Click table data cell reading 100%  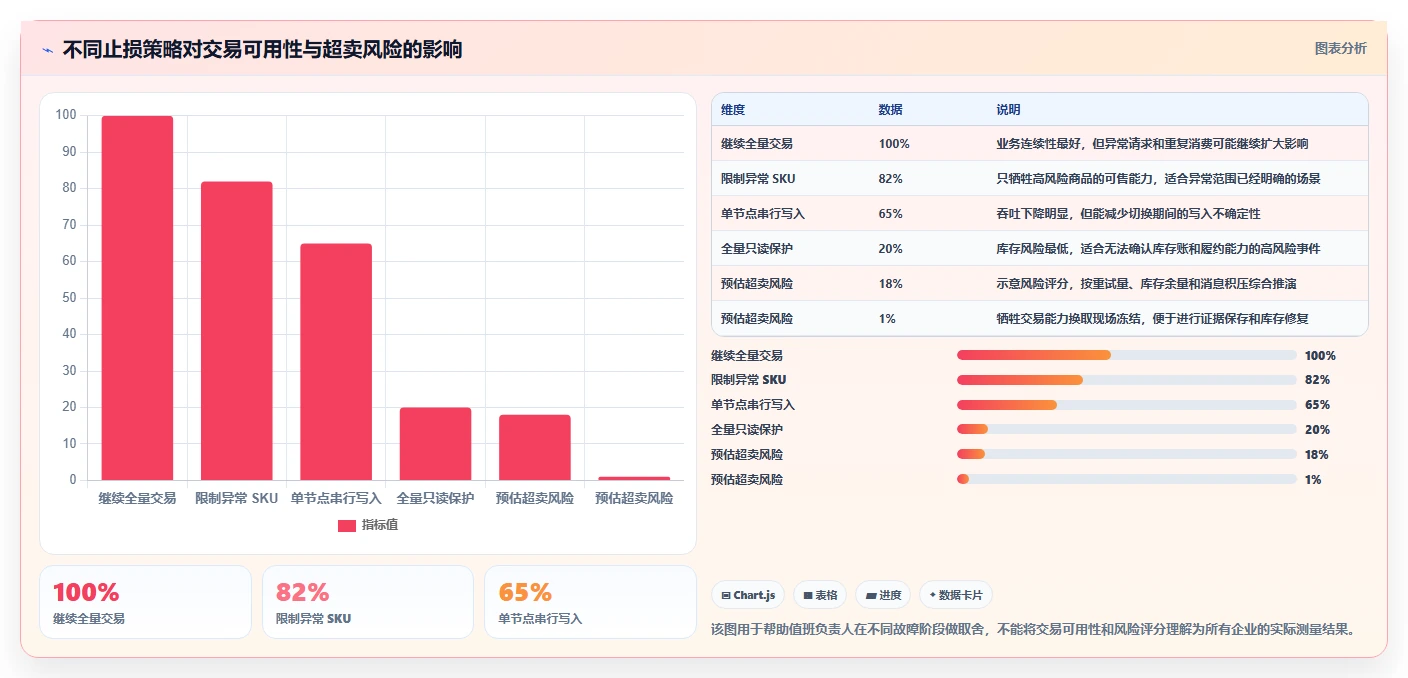[x=894, y=144]
